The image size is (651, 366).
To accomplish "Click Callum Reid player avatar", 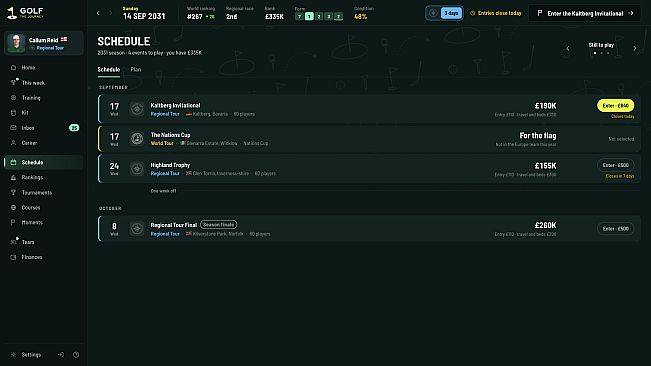I will point(16,43).
